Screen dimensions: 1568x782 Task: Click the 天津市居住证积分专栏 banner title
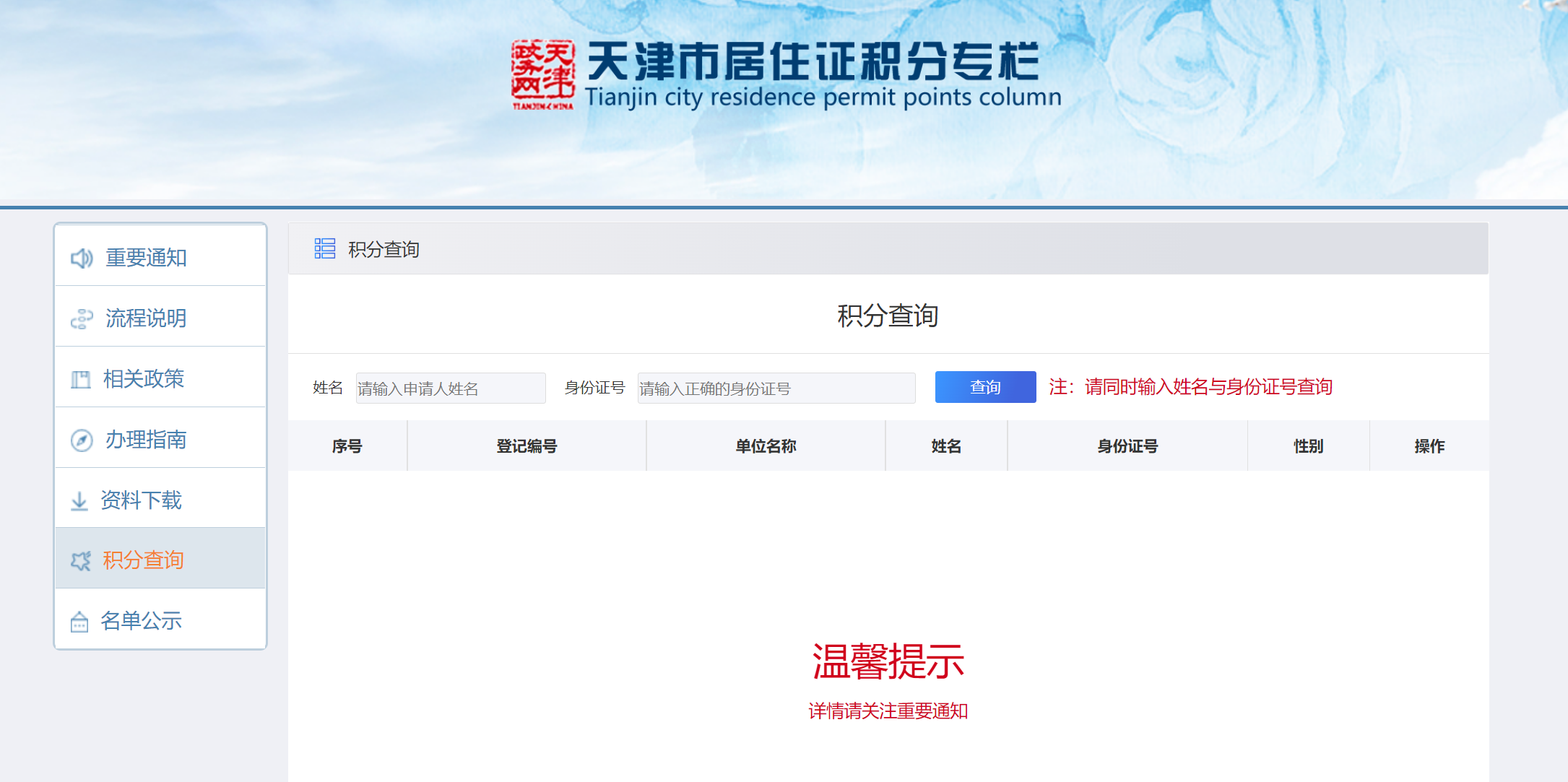(813, 62)
